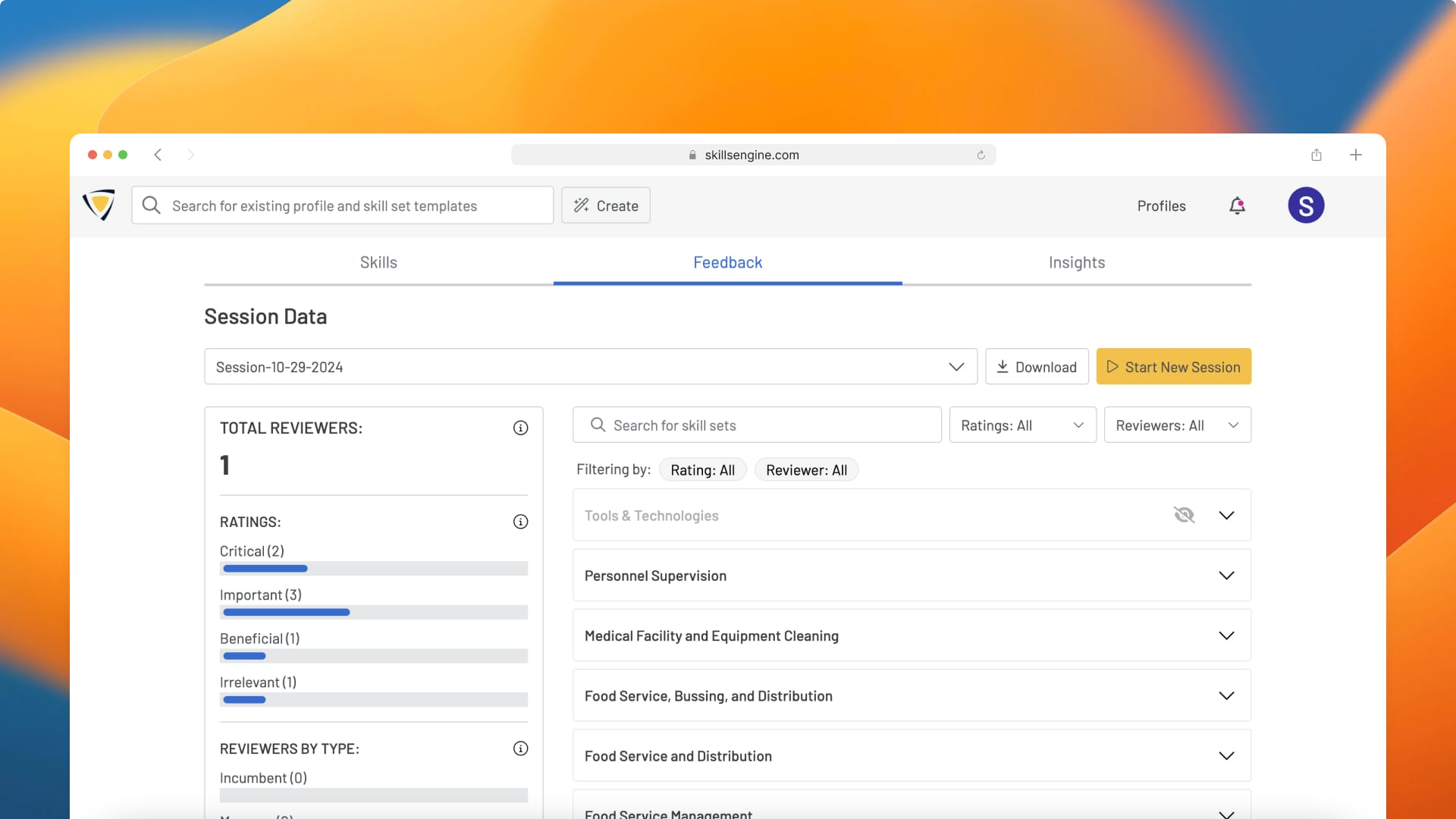This screenshot has height=819, width=1456.
Task: Show info for Reviewers By Type
Action: pos(520,748)
